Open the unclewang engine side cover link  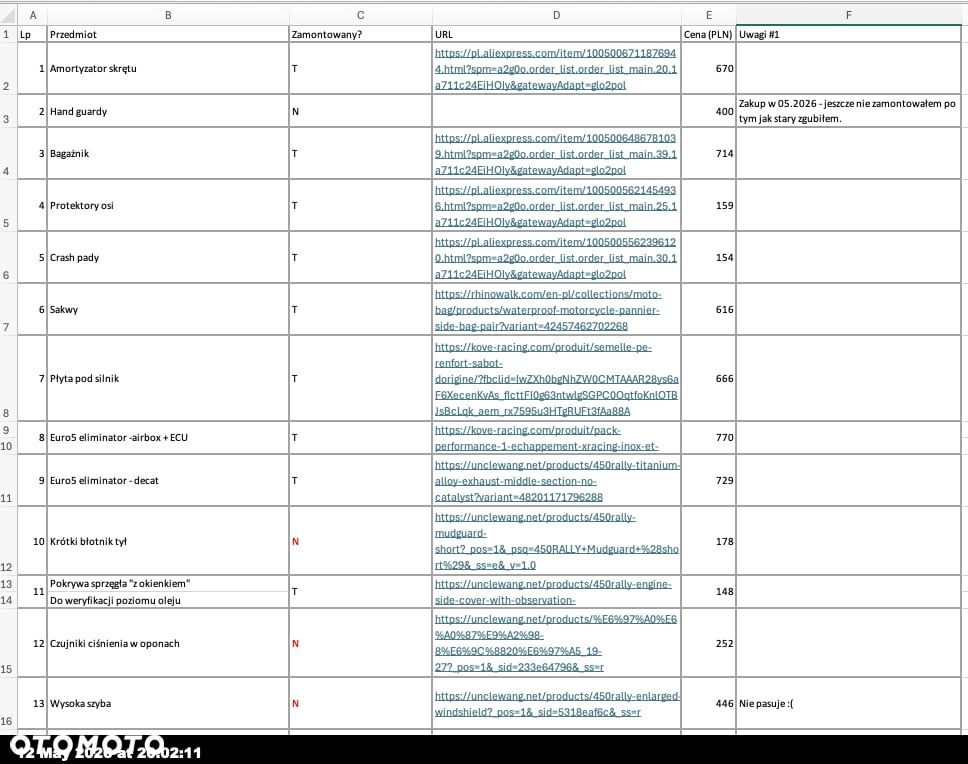[553, 592]
